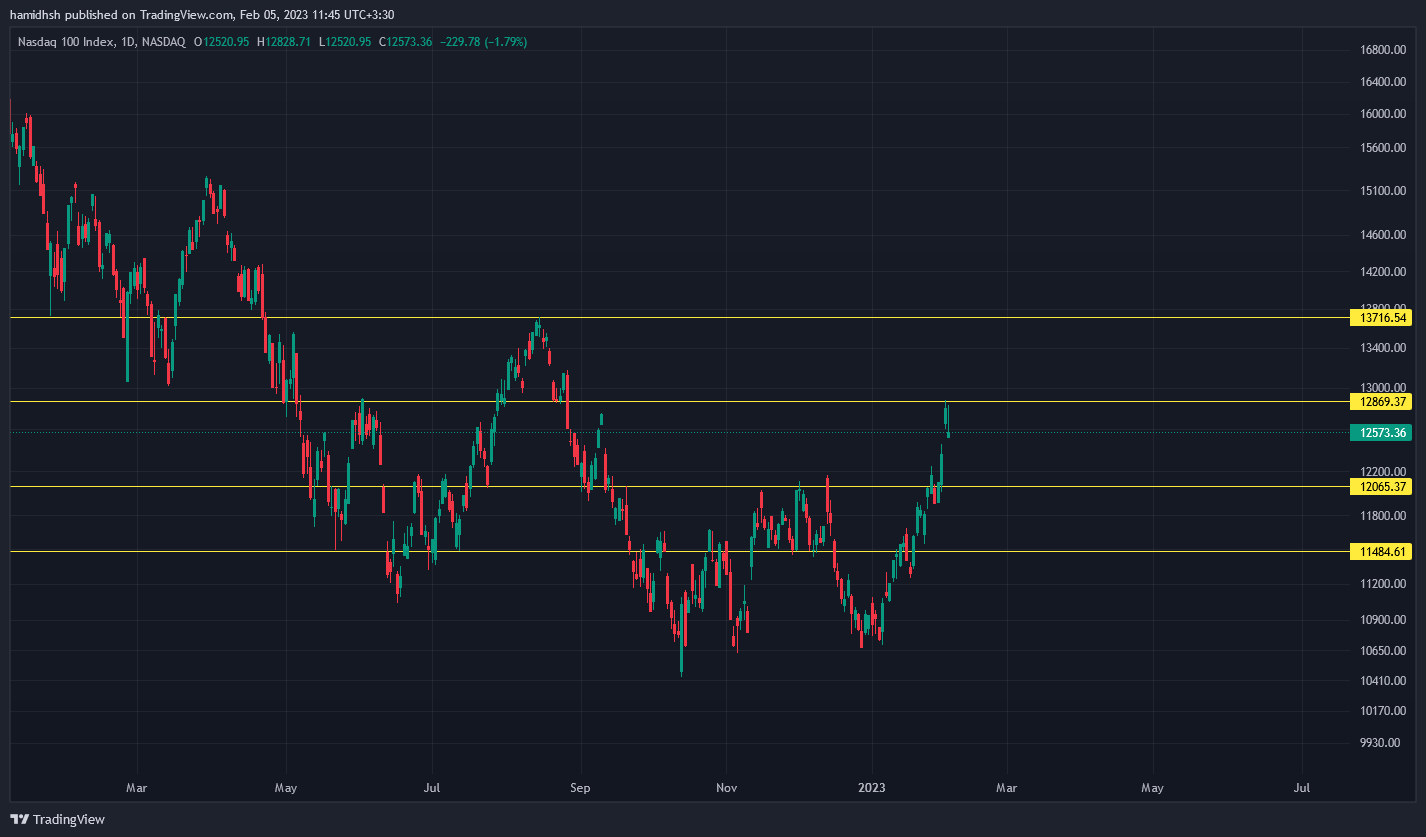
Task: Click the 2023 label on time axis
Action: [873, 788]
